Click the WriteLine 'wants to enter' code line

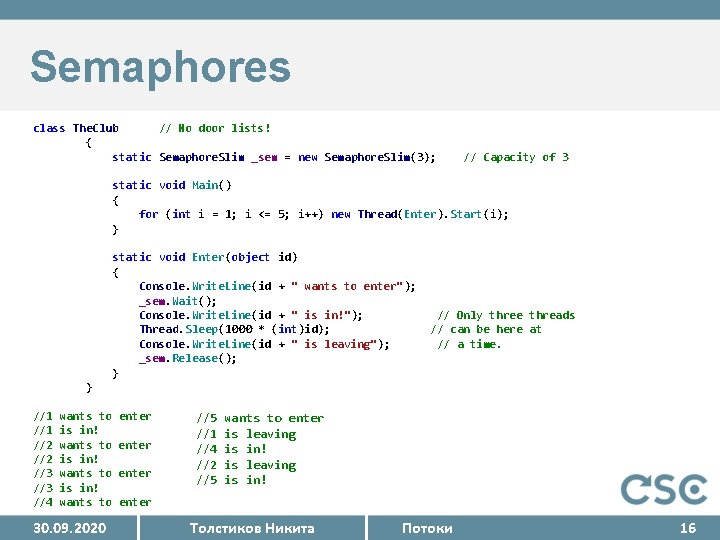(x=277, y=287)
